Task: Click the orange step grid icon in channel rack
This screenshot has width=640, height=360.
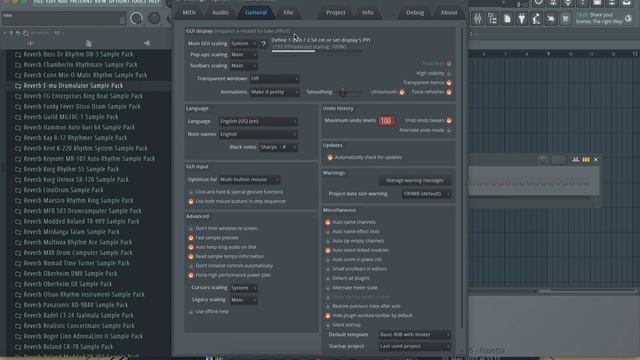Action: tap(586, 160)
